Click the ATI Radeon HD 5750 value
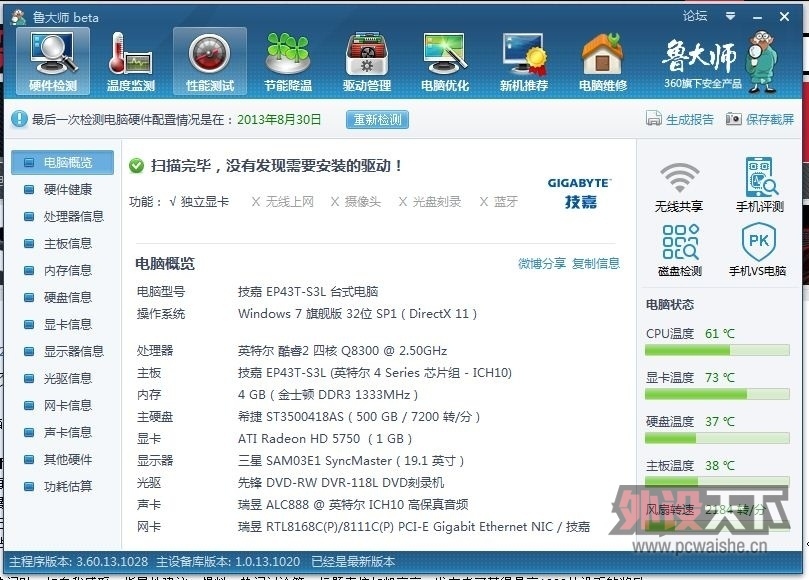Viewport: 809px width, 580px height. pos(325,439)
